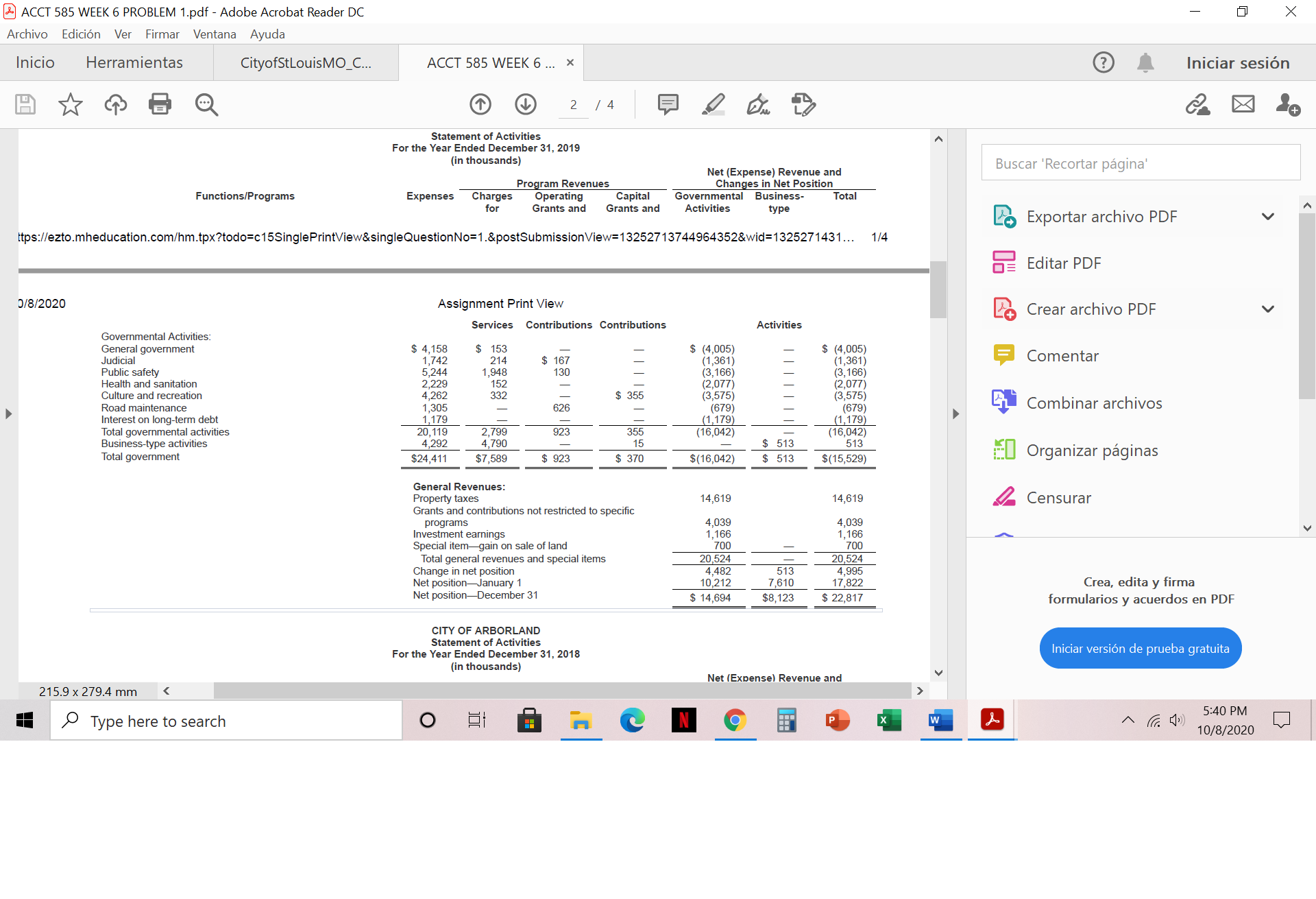
Task: Open the left navigation pane arrow
Action: tap(8, 413)
